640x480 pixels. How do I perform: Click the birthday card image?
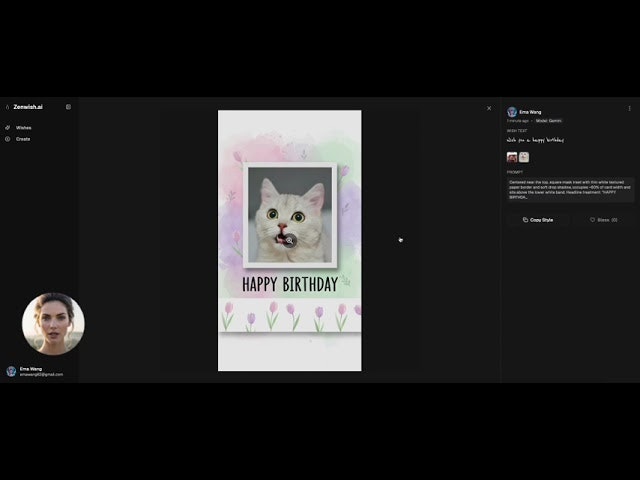[289, 241]
